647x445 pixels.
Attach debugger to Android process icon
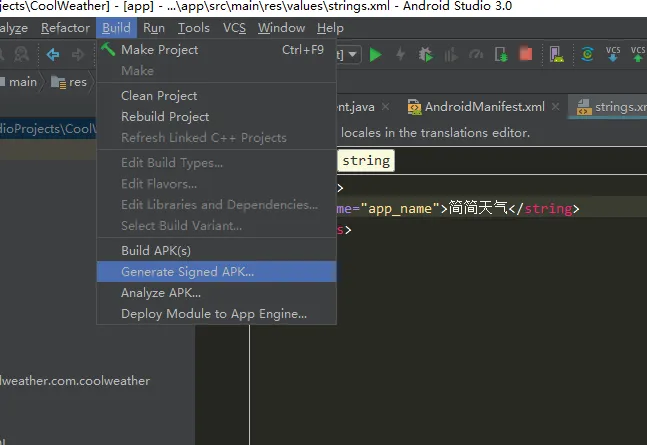501,54
